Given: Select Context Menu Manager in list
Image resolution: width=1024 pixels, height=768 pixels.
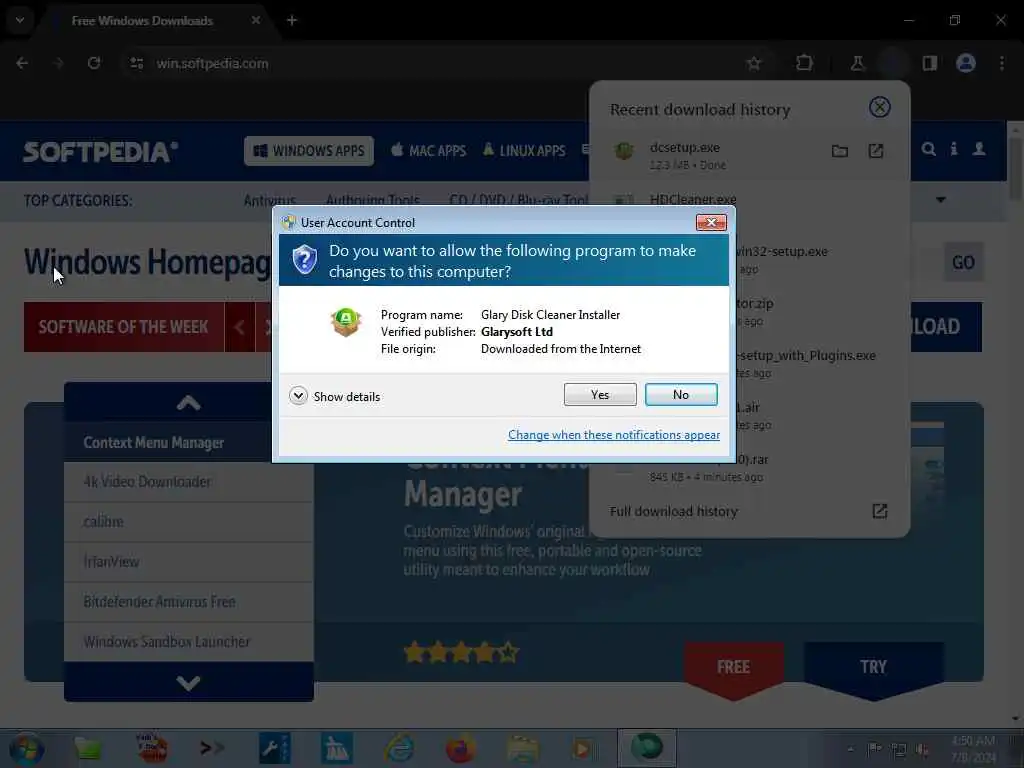Looking at the screenshot, I should 153,443.
